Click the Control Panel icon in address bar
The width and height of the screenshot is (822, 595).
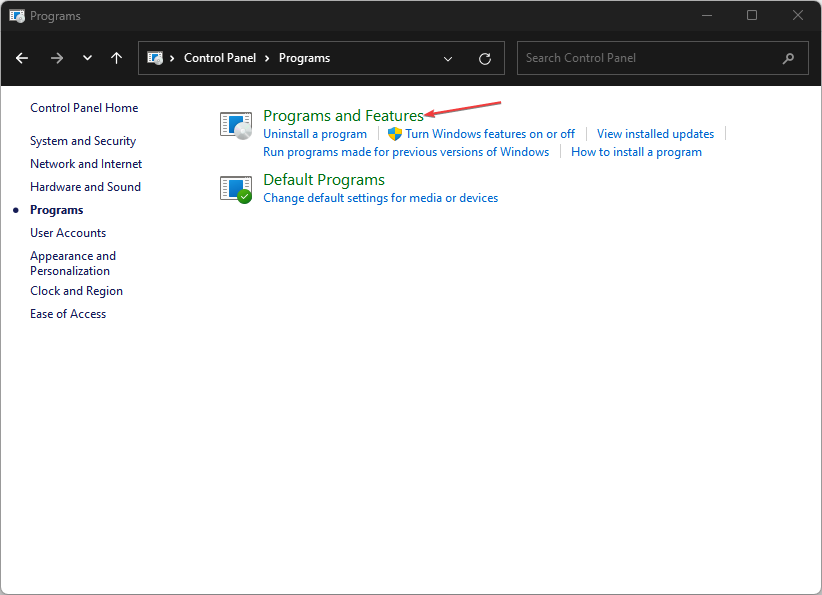[x=155, y=58]
